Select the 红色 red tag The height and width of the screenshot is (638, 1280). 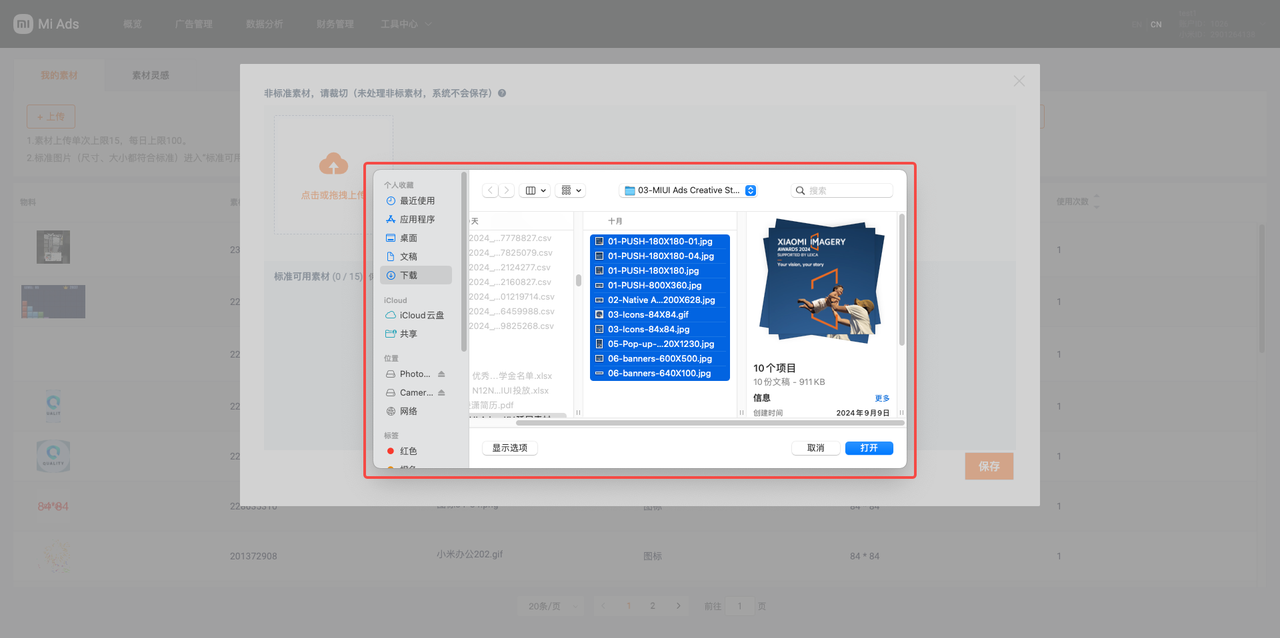coord(408,451)
